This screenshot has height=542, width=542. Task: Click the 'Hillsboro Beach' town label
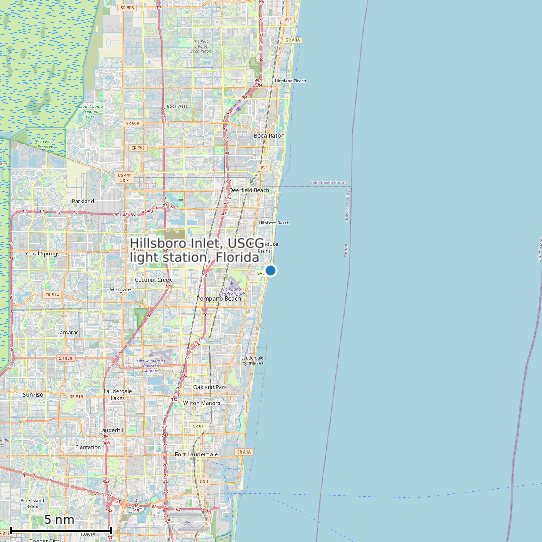pos(273,223)
